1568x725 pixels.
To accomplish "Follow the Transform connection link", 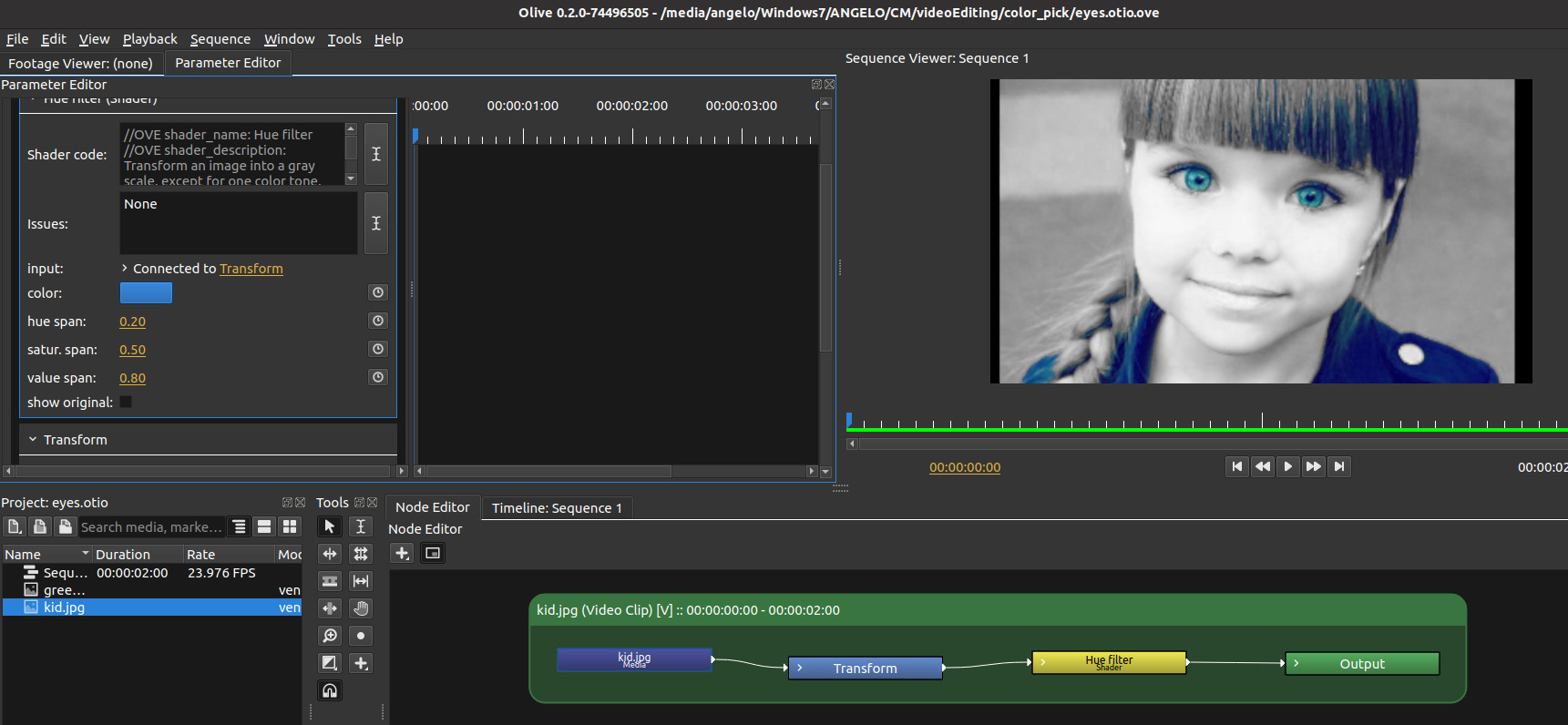I will click(x=251, y=269).
